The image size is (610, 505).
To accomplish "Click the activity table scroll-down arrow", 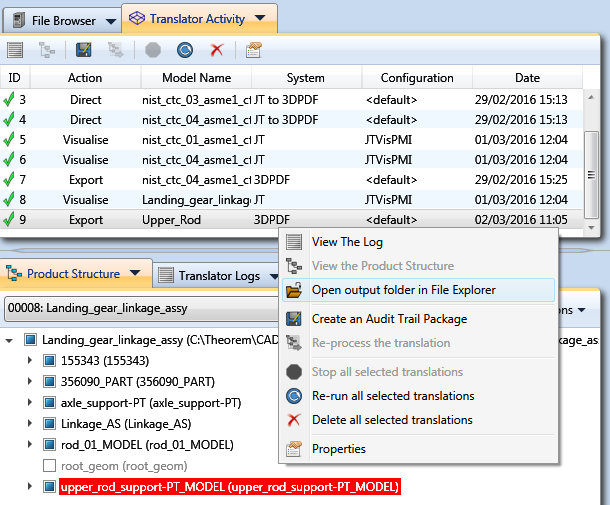I will (591, 228).
